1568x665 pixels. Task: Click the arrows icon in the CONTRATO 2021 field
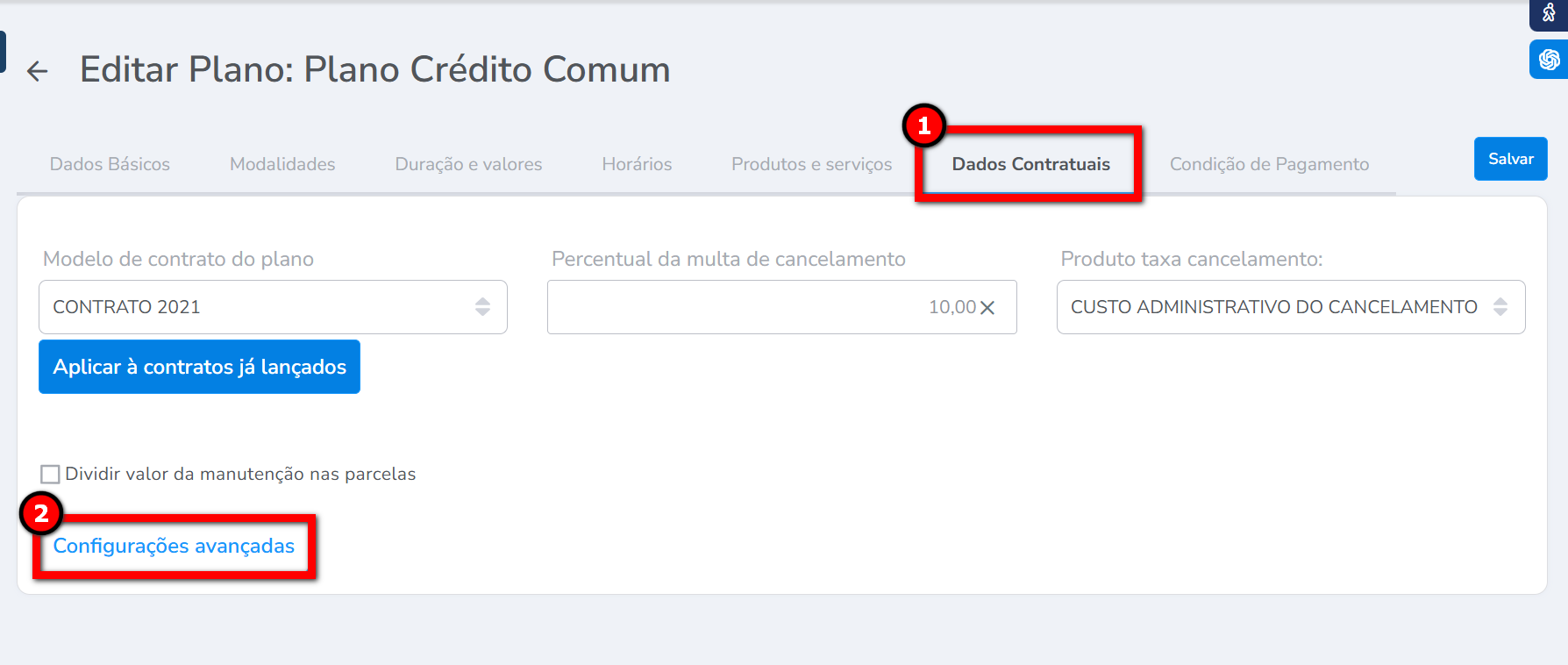click(x=482, y=307)
